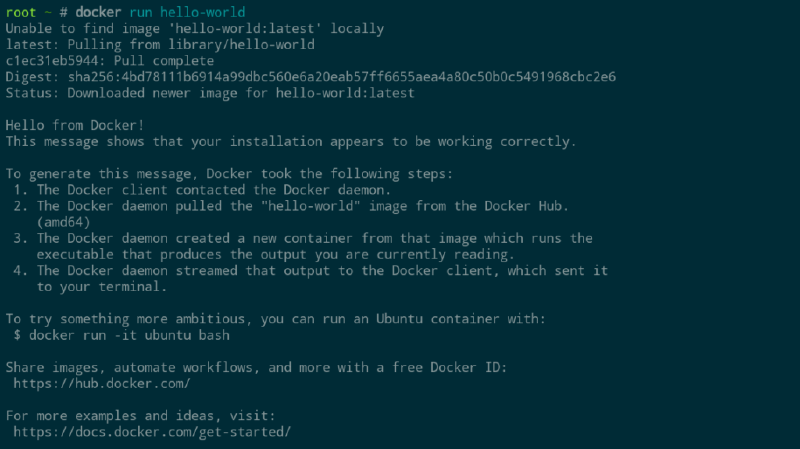Click the 'latest: Pulling from library/hello-world' line
Image resolution: width=800 pixels, height=449 pixels.
click(x=160, y=45)
